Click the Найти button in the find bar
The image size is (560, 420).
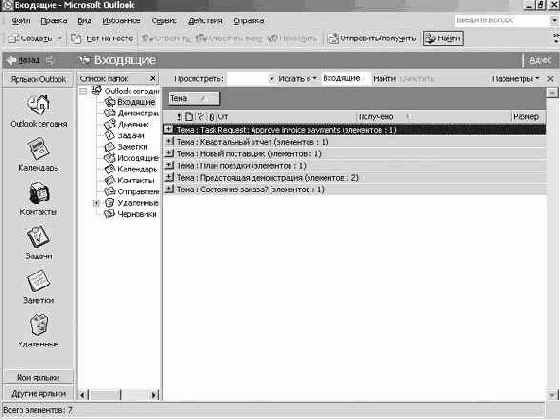384,79
